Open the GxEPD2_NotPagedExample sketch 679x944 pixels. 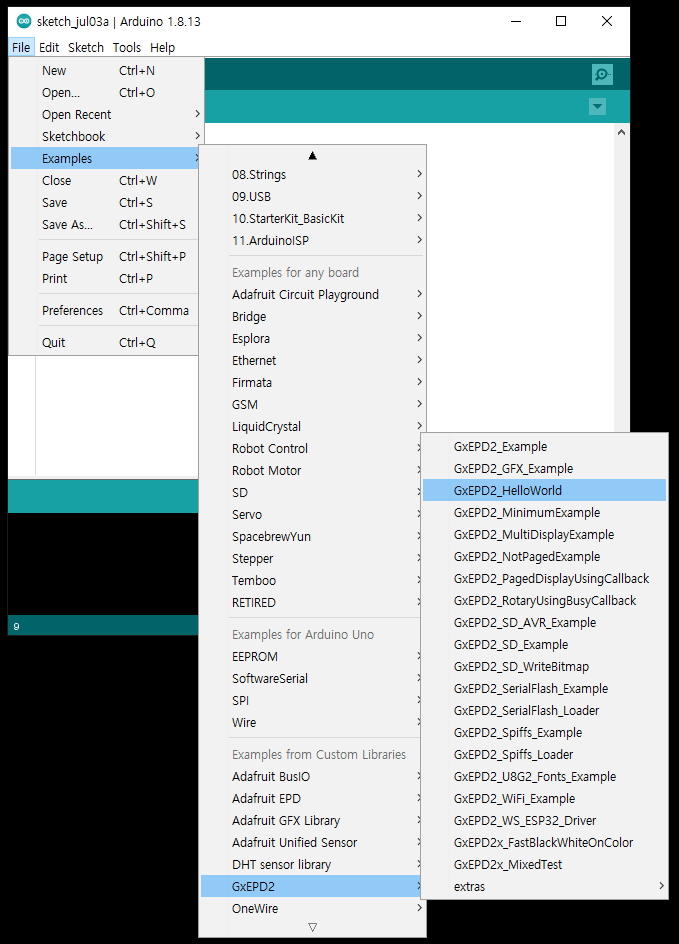(x=545, y=556)
